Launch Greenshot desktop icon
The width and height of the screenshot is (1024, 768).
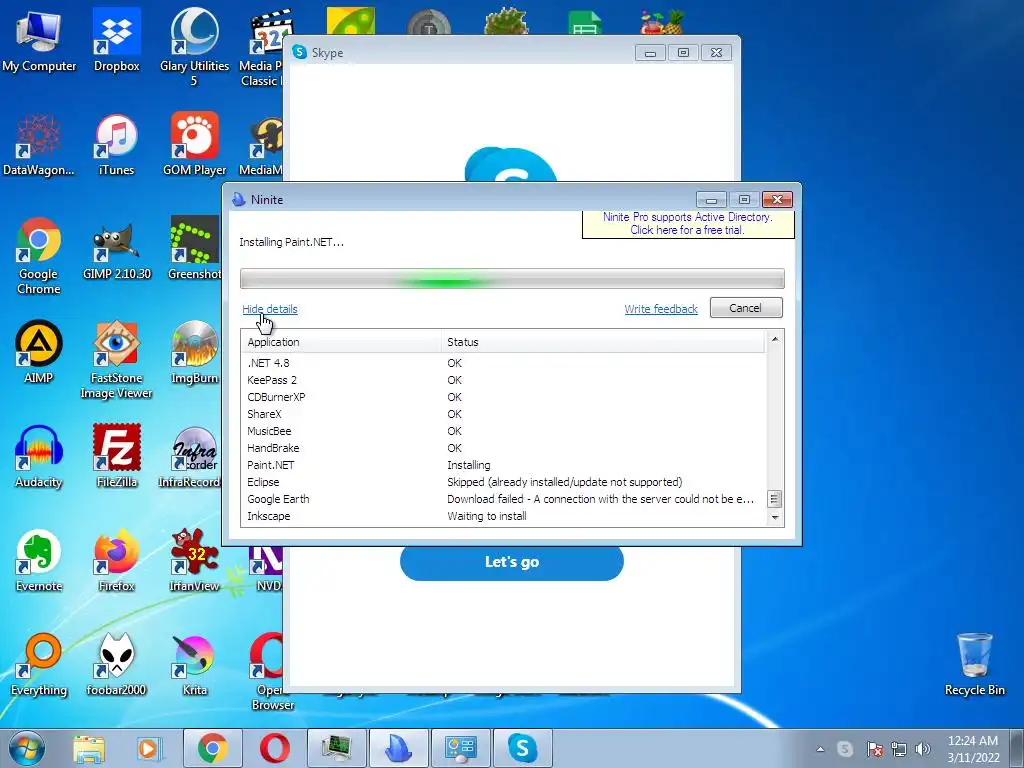pyautogui.click(x=194, y=249)
